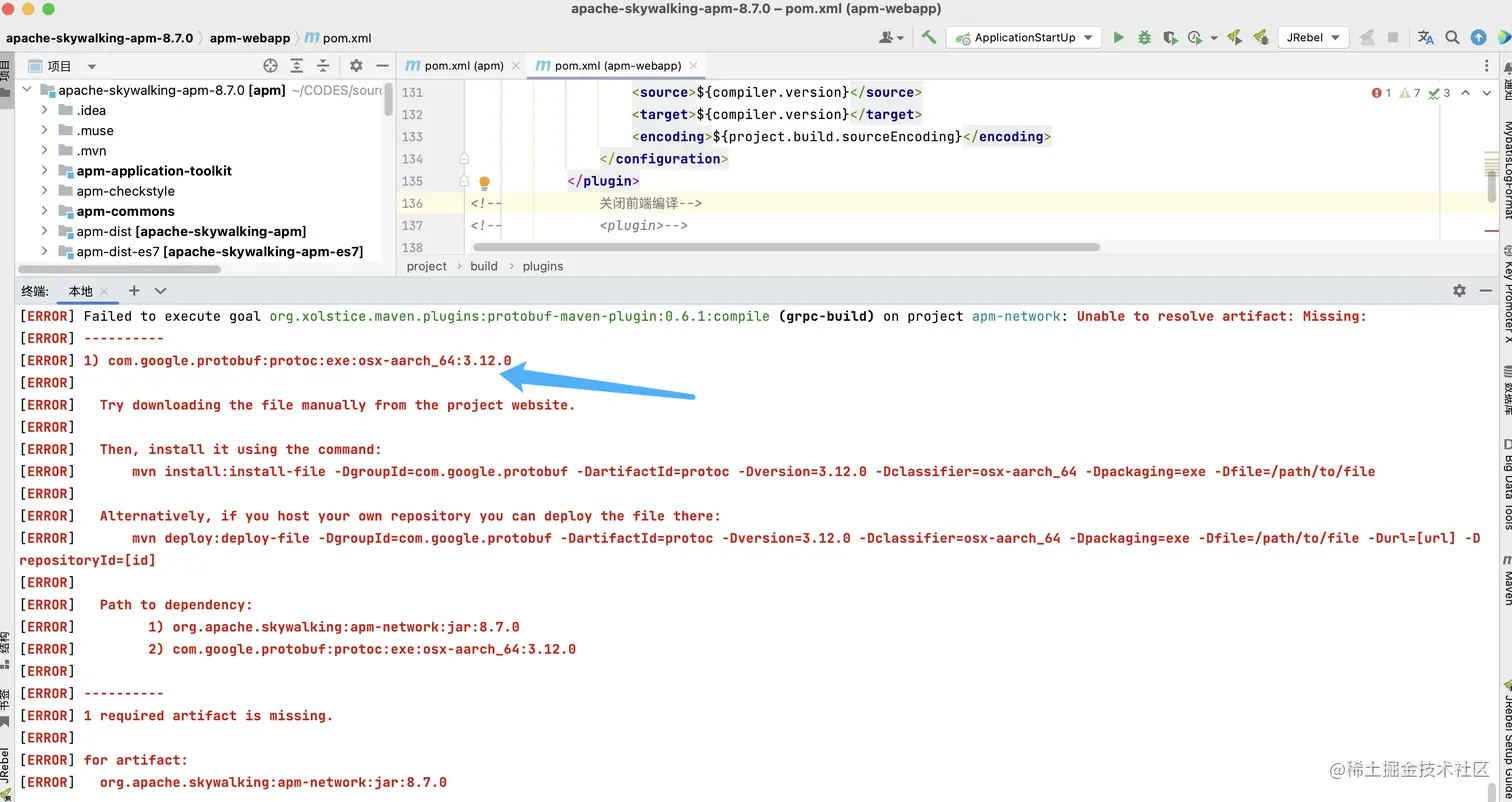Screen dimensions: 1512x802
Task: Go to next highlighted error arrow
Action: point(1487,93)
